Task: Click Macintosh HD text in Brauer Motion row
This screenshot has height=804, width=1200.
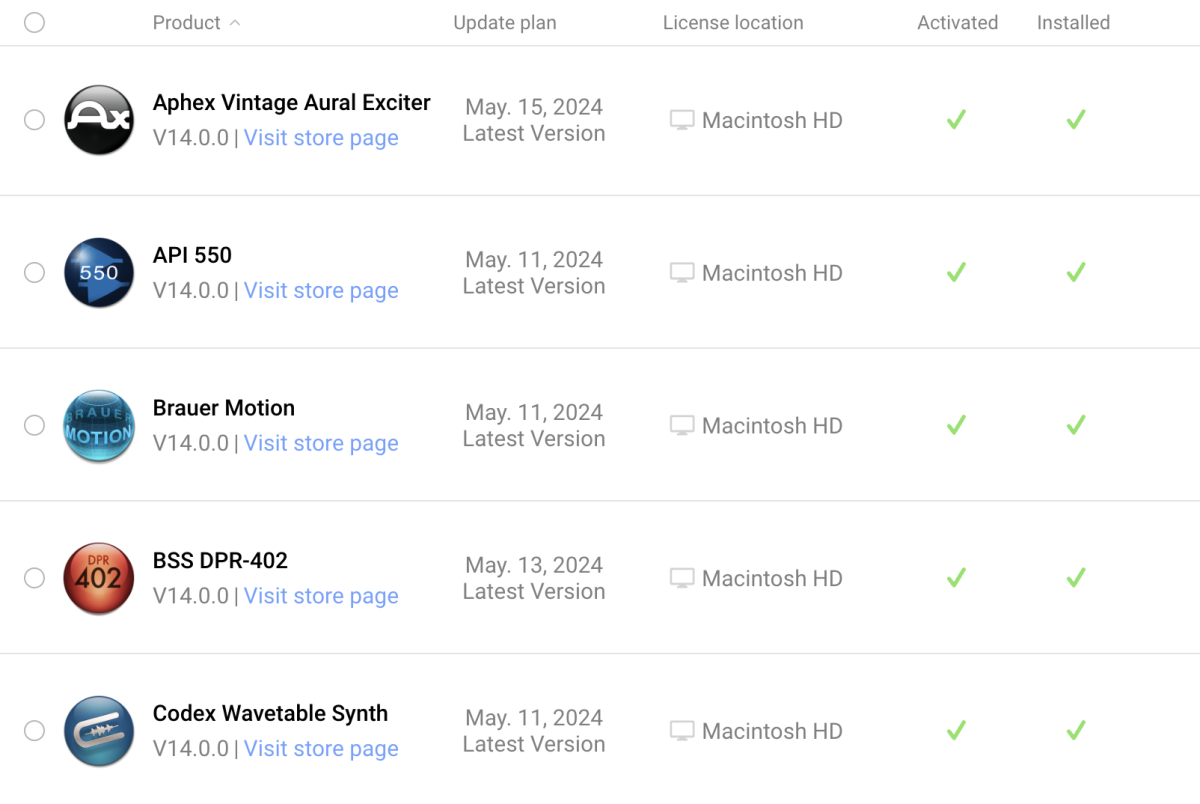Action: click(x=772, y=426)
